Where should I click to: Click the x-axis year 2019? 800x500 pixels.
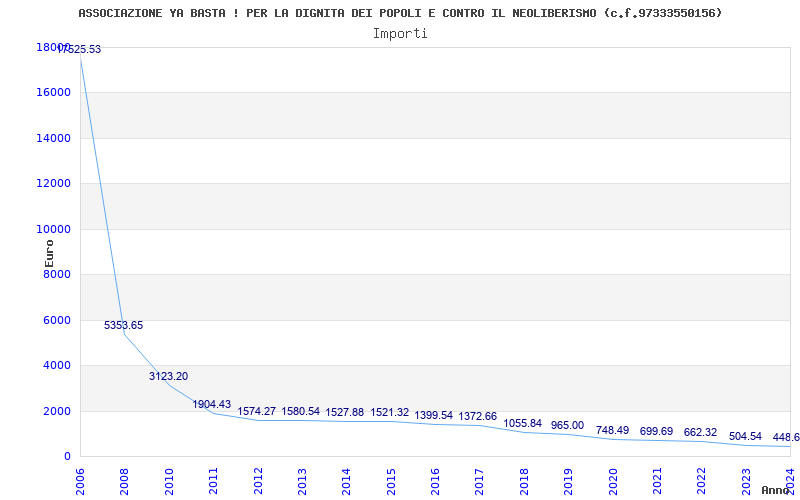tap(568, 481)
